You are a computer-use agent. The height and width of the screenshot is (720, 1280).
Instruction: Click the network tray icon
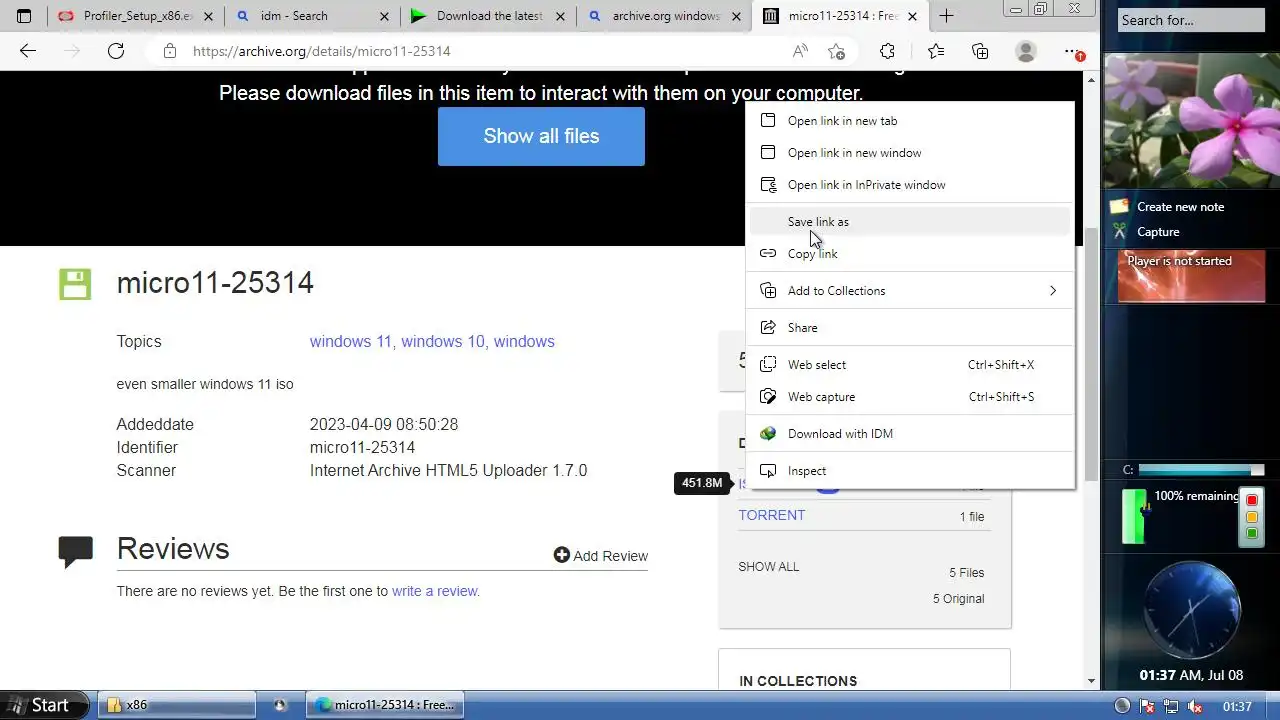pos(1171,706)
